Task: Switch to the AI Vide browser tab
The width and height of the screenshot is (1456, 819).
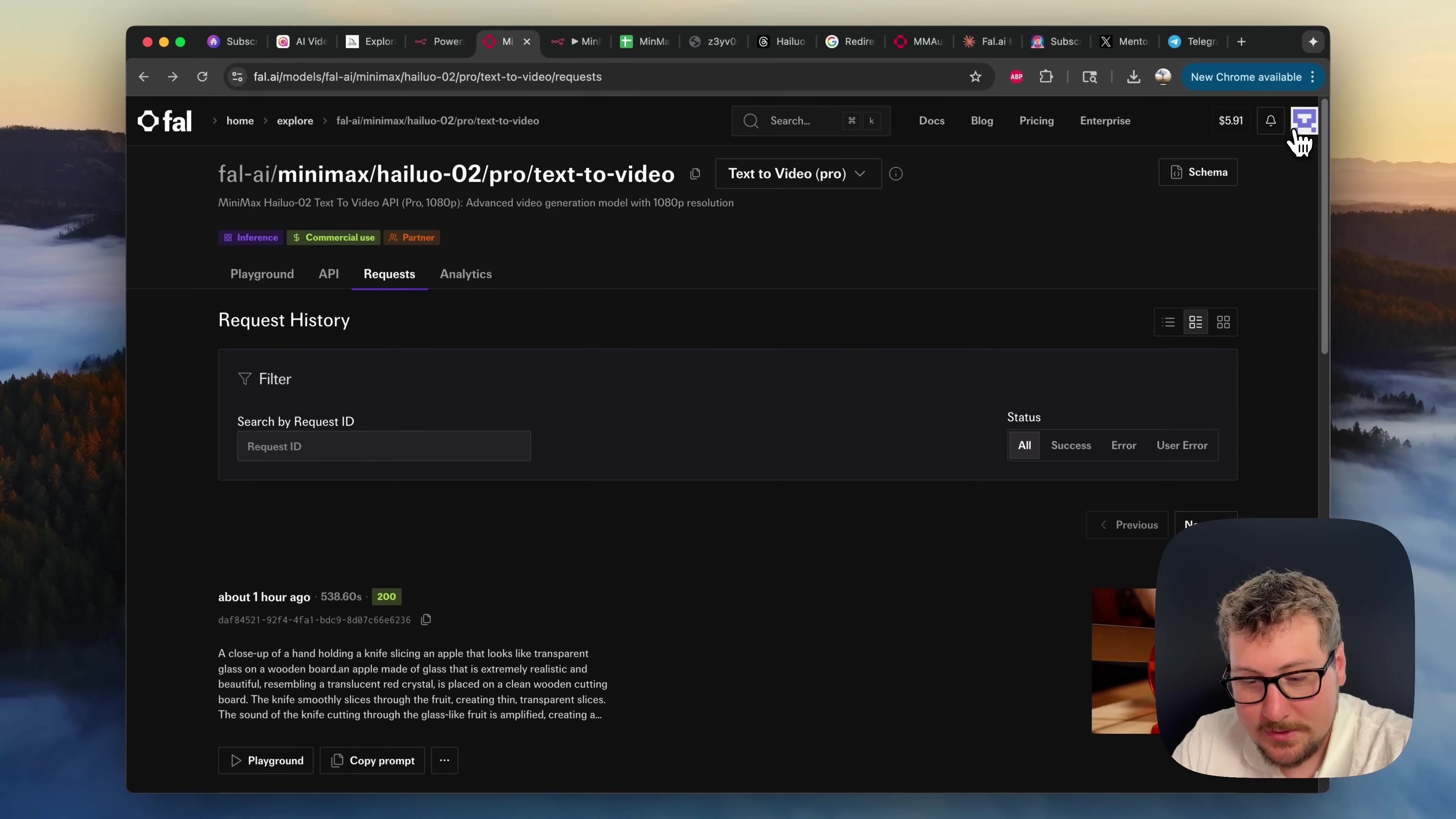Action: [x=303, y=42]
